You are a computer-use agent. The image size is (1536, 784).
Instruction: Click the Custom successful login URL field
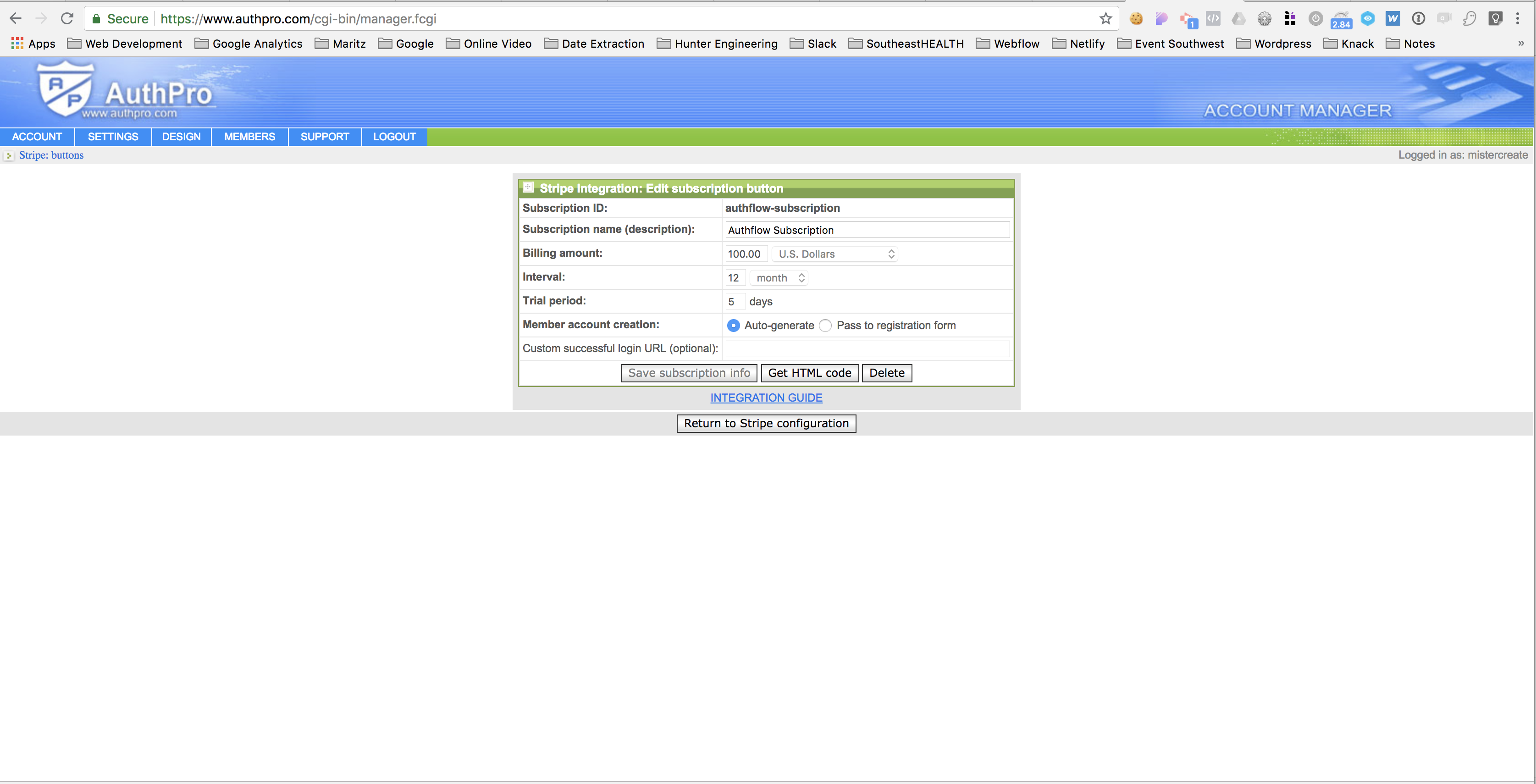867,349
